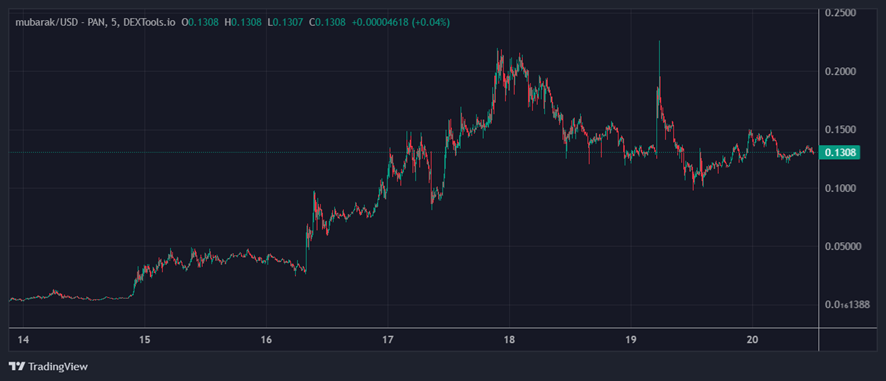Click date 15 on time axis
886x381 pixels.
pyautogui.click(x=145, y=339)
